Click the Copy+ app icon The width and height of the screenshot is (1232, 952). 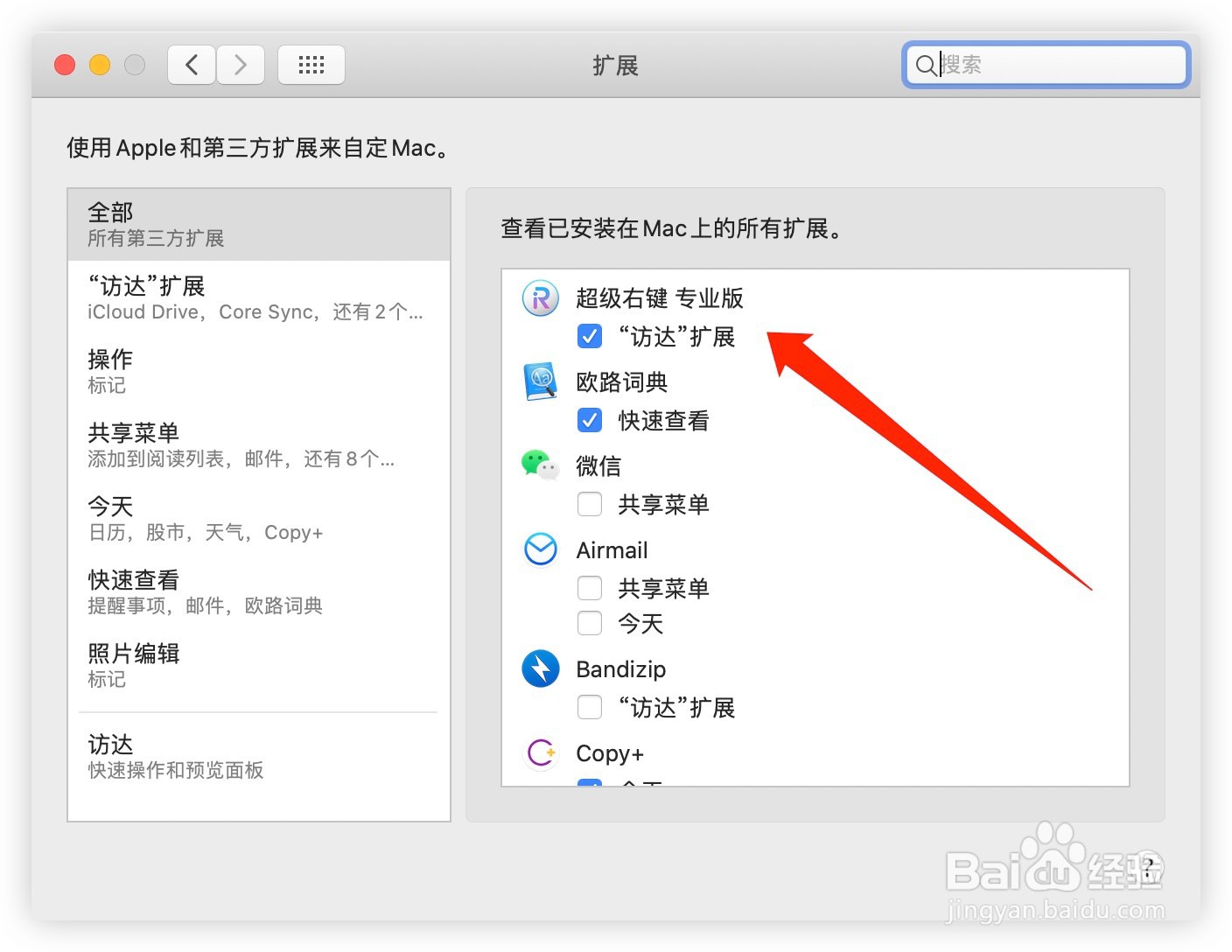[541, 752]
